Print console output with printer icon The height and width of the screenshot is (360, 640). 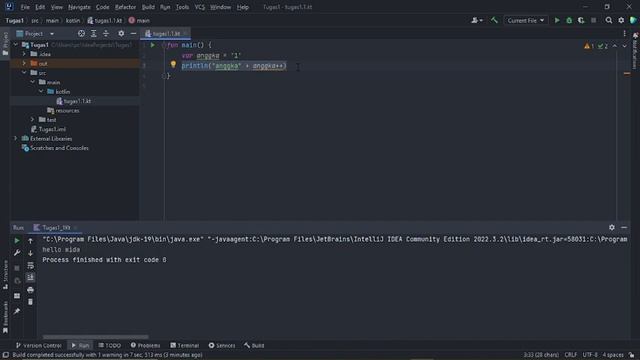[x=31, y=290]
